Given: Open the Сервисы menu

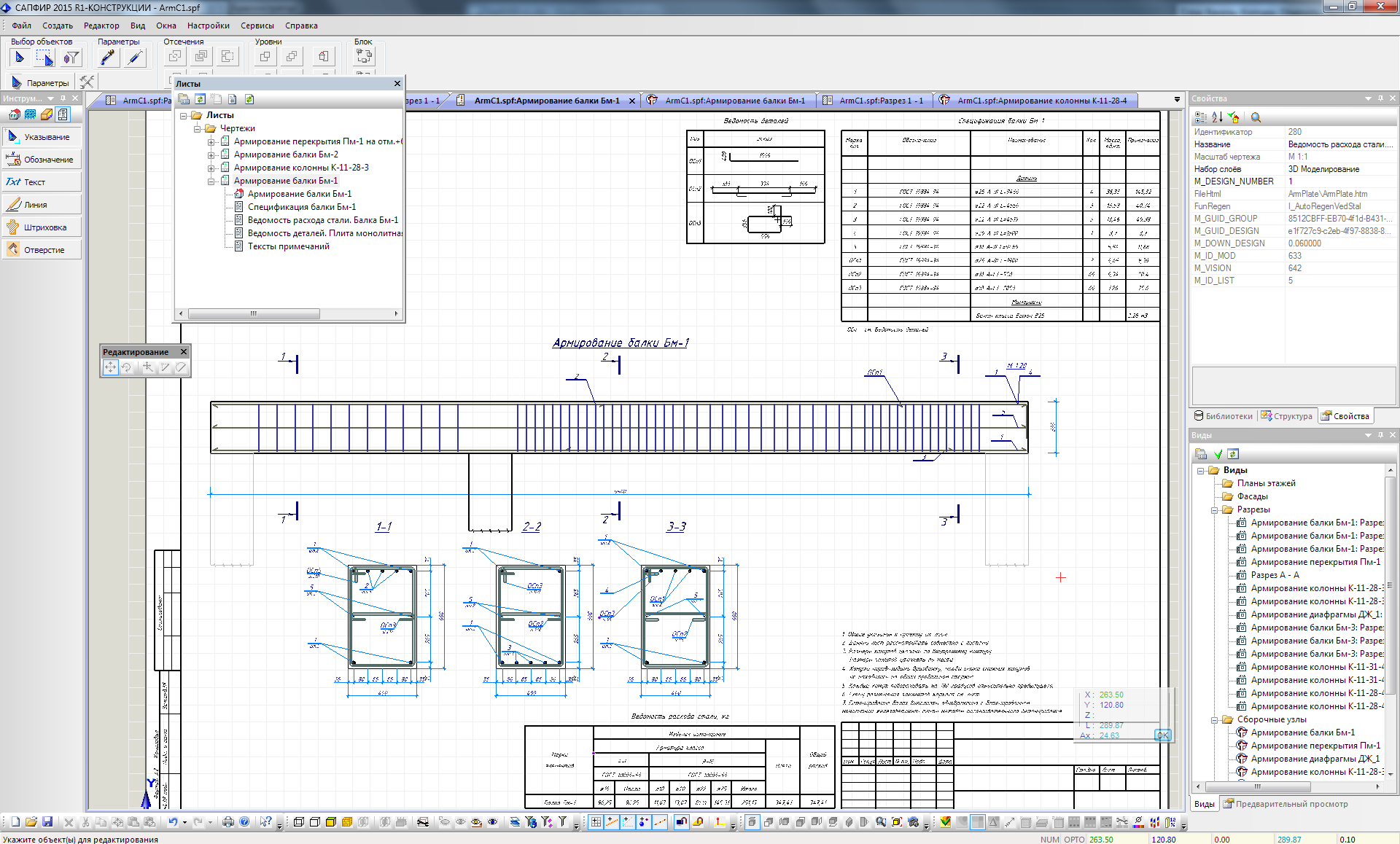Looking at the screenshot, I should click(x=257, y=26).
